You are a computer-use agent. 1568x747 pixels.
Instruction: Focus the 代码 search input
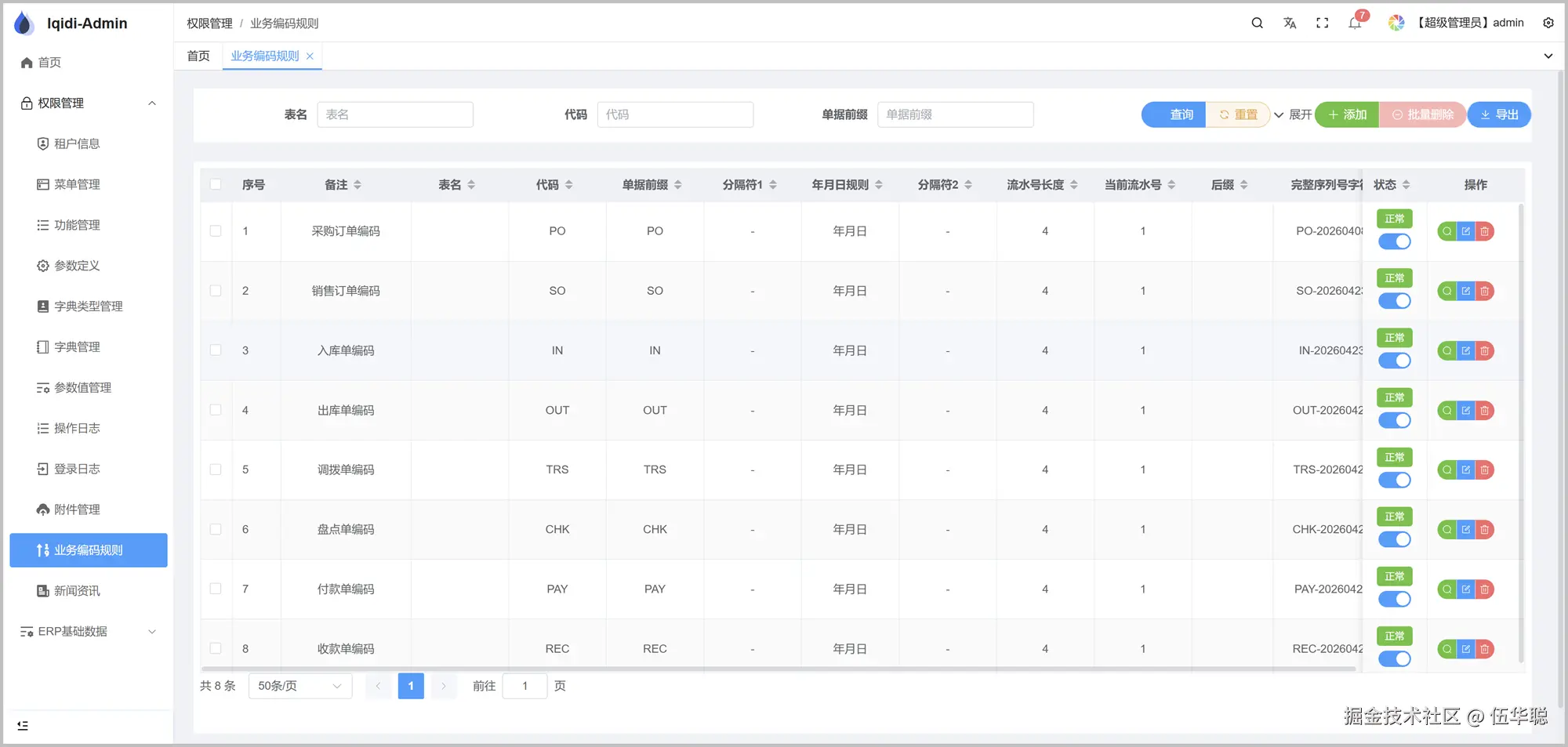[675, 114]
